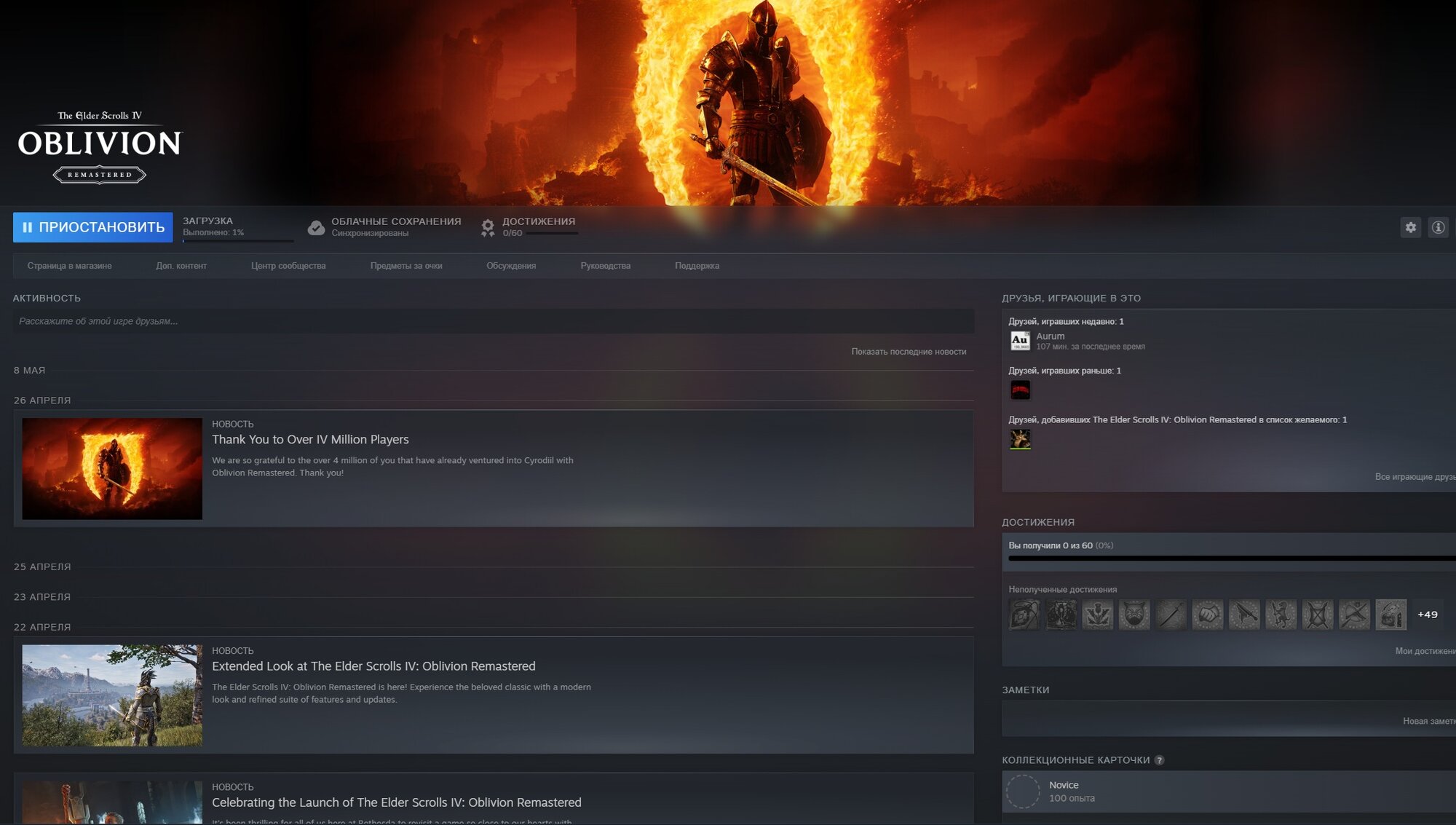This screenshot has width=1456, height=825.
Task: Open game settings via the gear icon
Action: click(x=1410, y=227)
